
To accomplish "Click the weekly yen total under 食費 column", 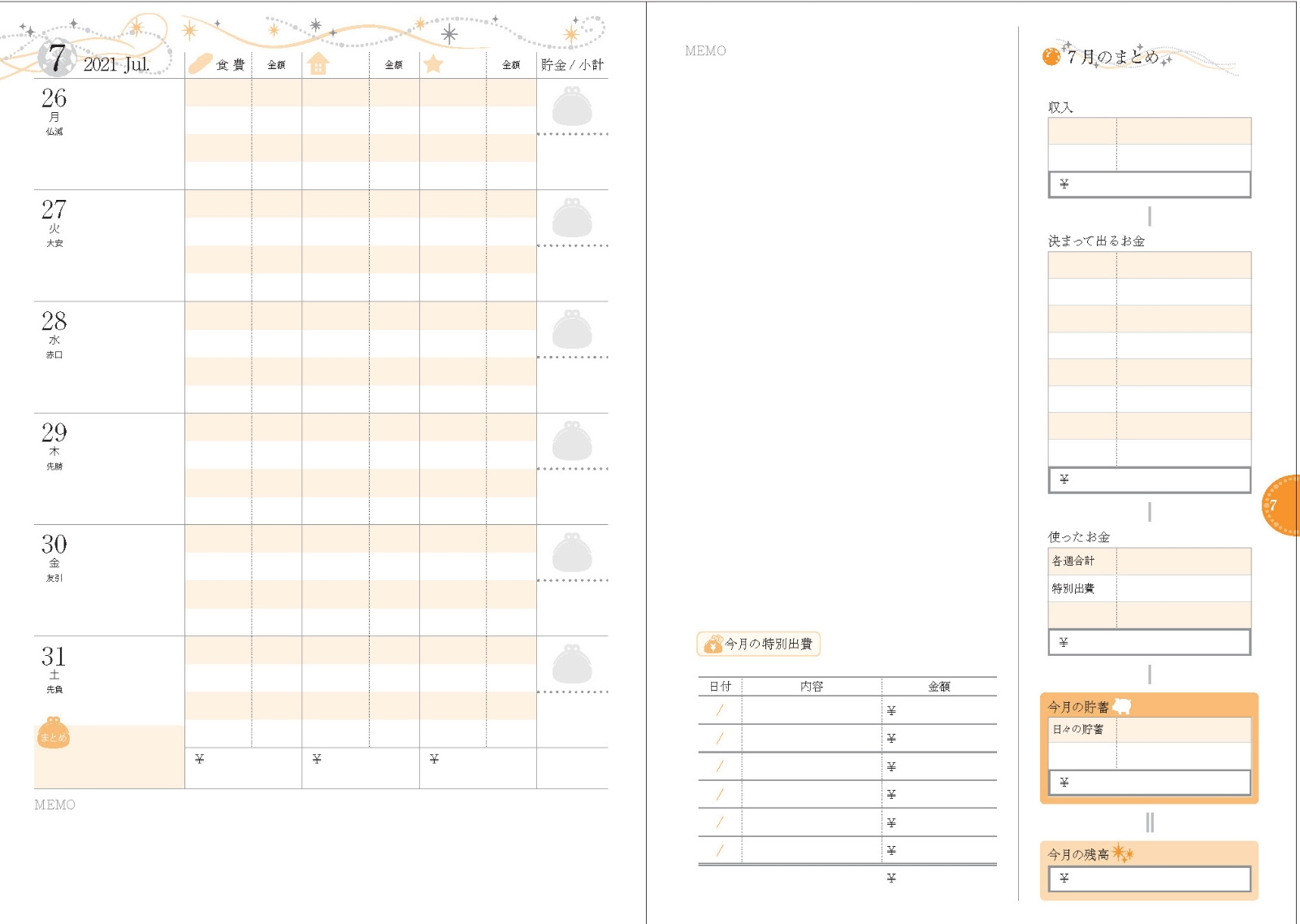I will (x=243, y=767).
